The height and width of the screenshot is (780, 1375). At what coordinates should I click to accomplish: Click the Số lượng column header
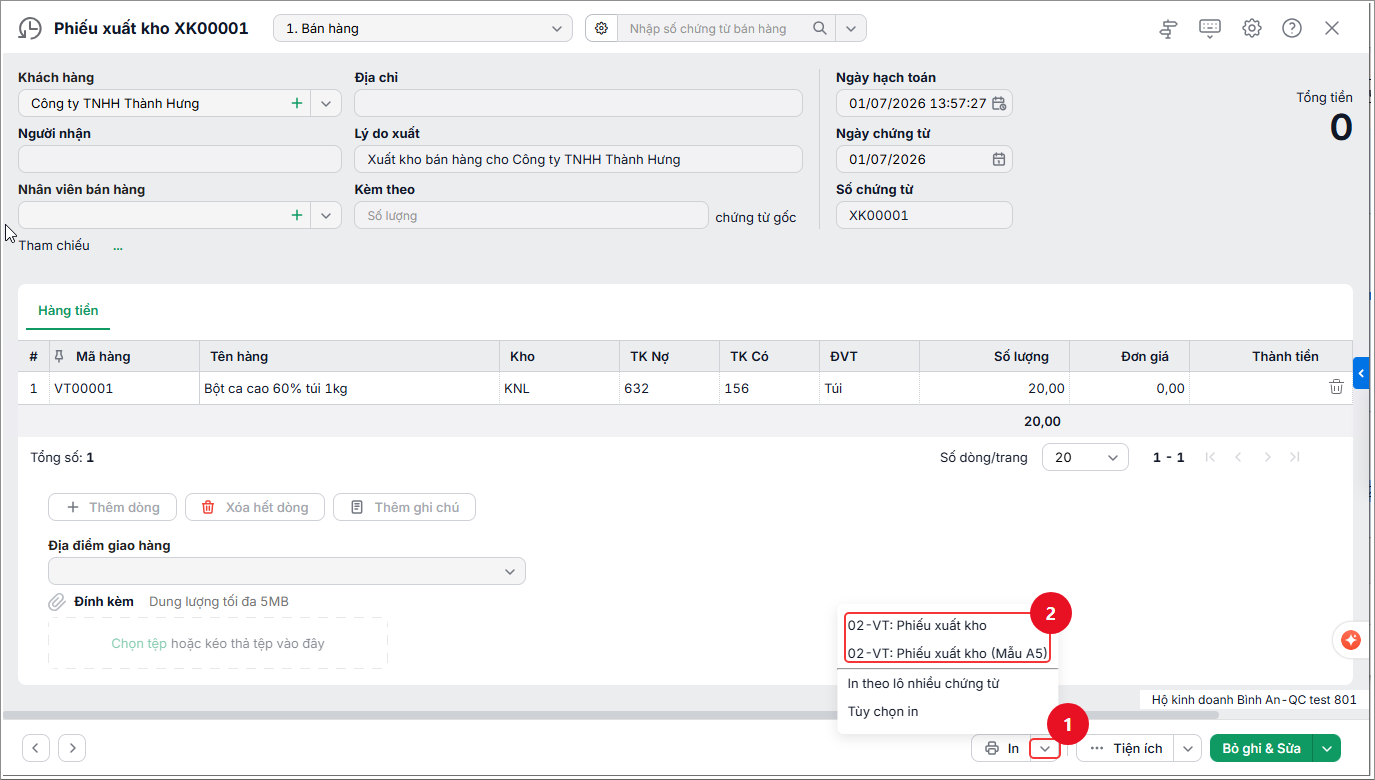(x=994, y=356)
